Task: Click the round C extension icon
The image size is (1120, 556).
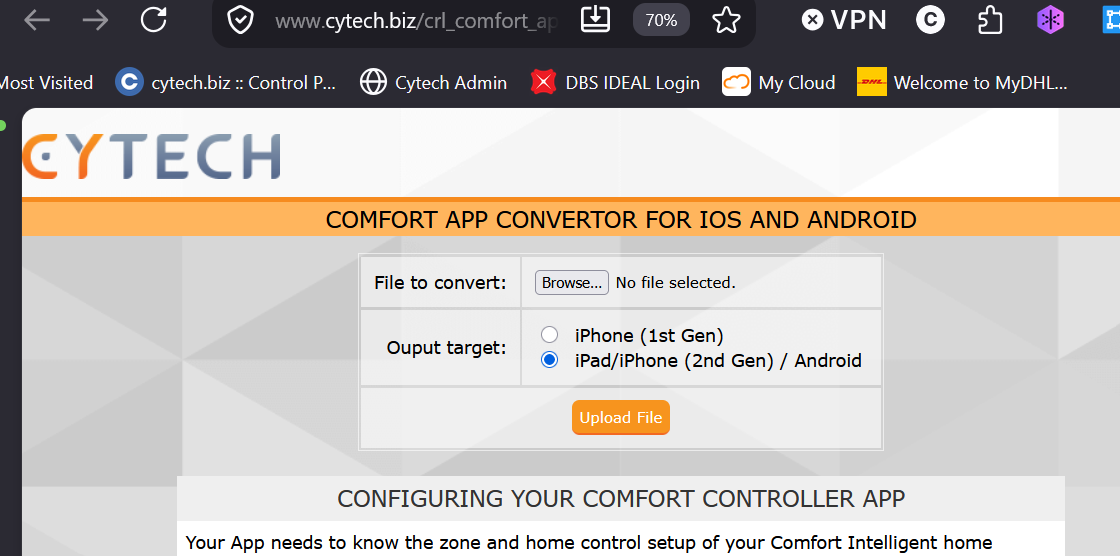Action: pyautogui.click(x=930, y=20)
